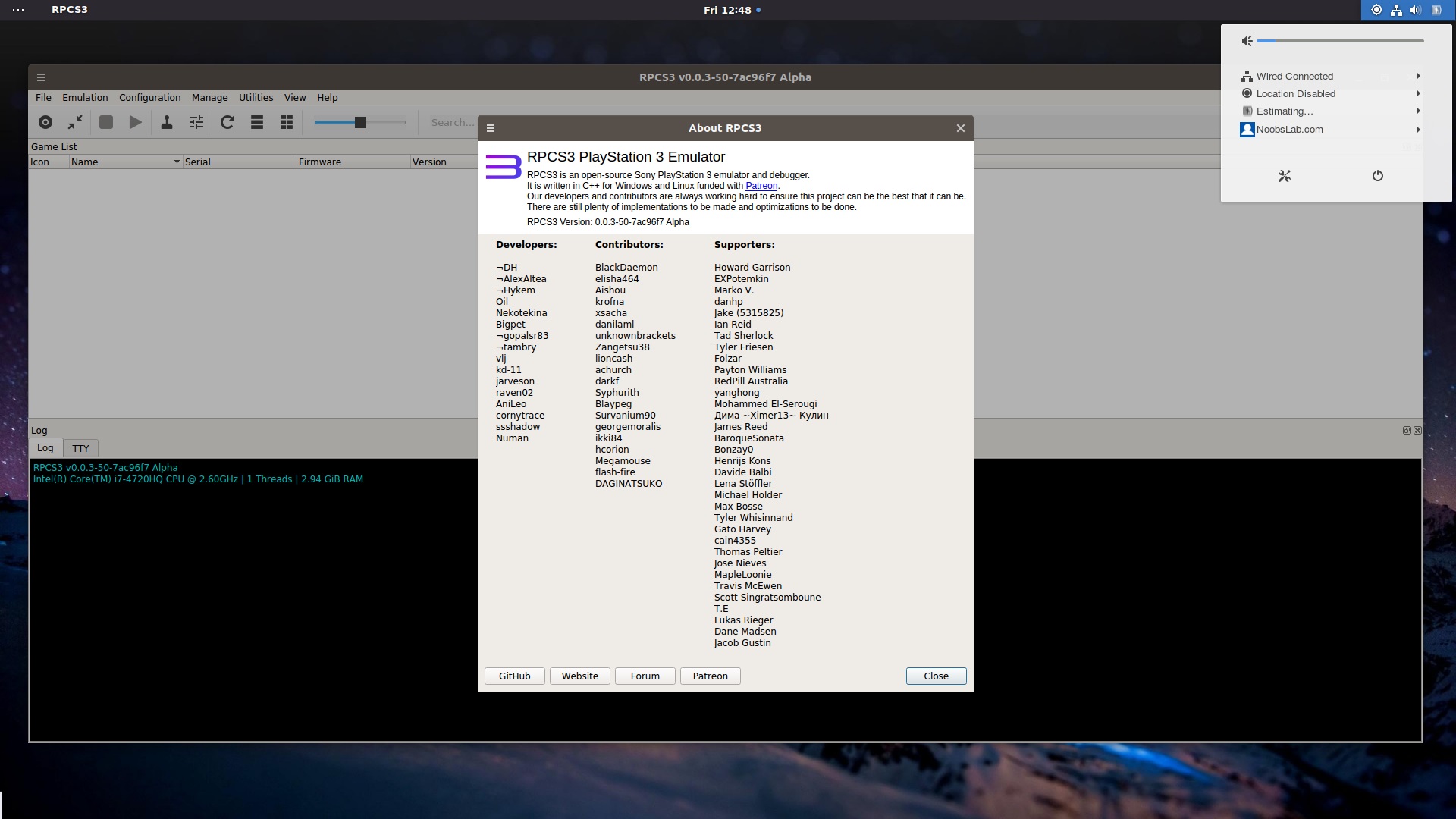
Task: Click the RPCS3 stop emulation icon
Action: click(105, 122)
